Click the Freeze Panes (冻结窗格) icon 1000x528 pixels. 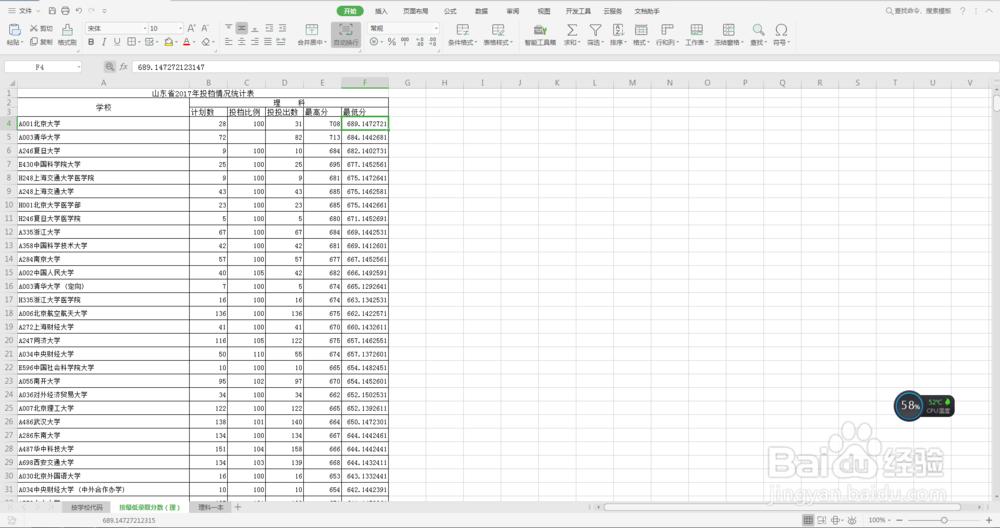click(x=728, y=29)
